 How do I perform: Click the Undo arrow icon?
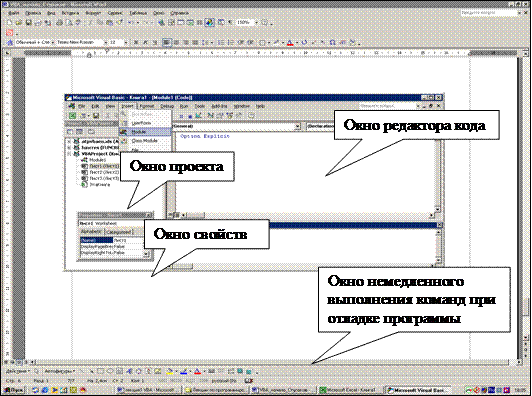(130, 22)
